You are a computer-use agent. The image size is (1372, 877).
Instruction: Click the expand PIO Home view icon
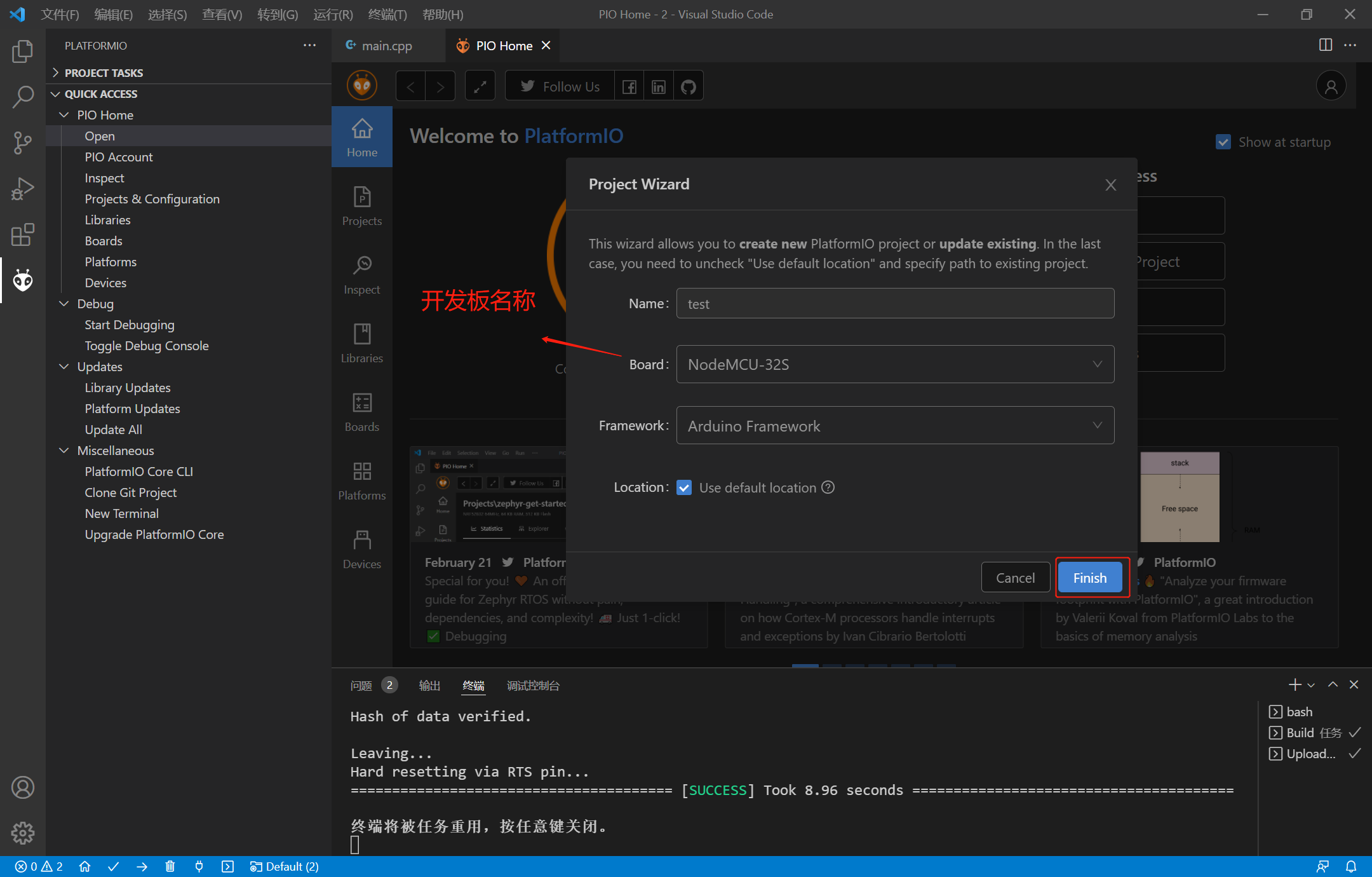tap(480, 86)
